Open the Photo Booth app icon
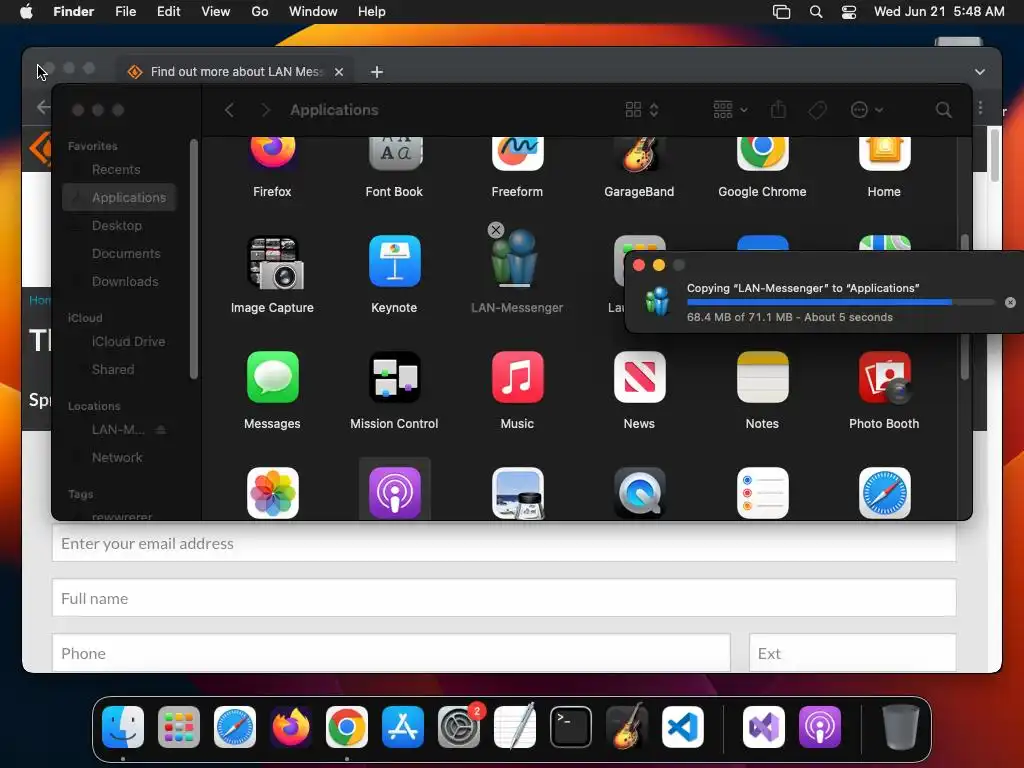 pos(884,377)
